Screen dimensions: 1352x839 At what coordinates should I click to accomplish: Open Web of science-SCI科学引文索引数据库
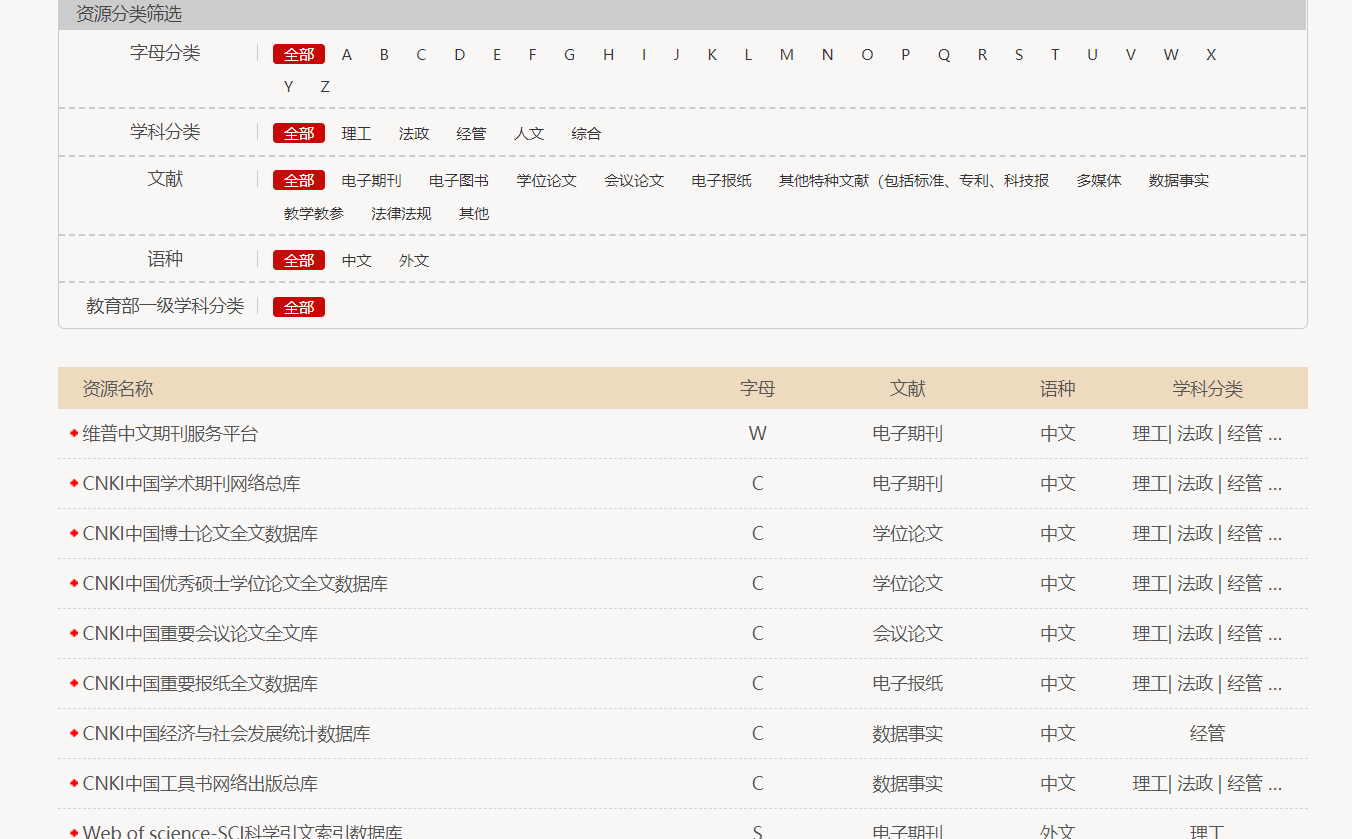[x=243, y=831]
